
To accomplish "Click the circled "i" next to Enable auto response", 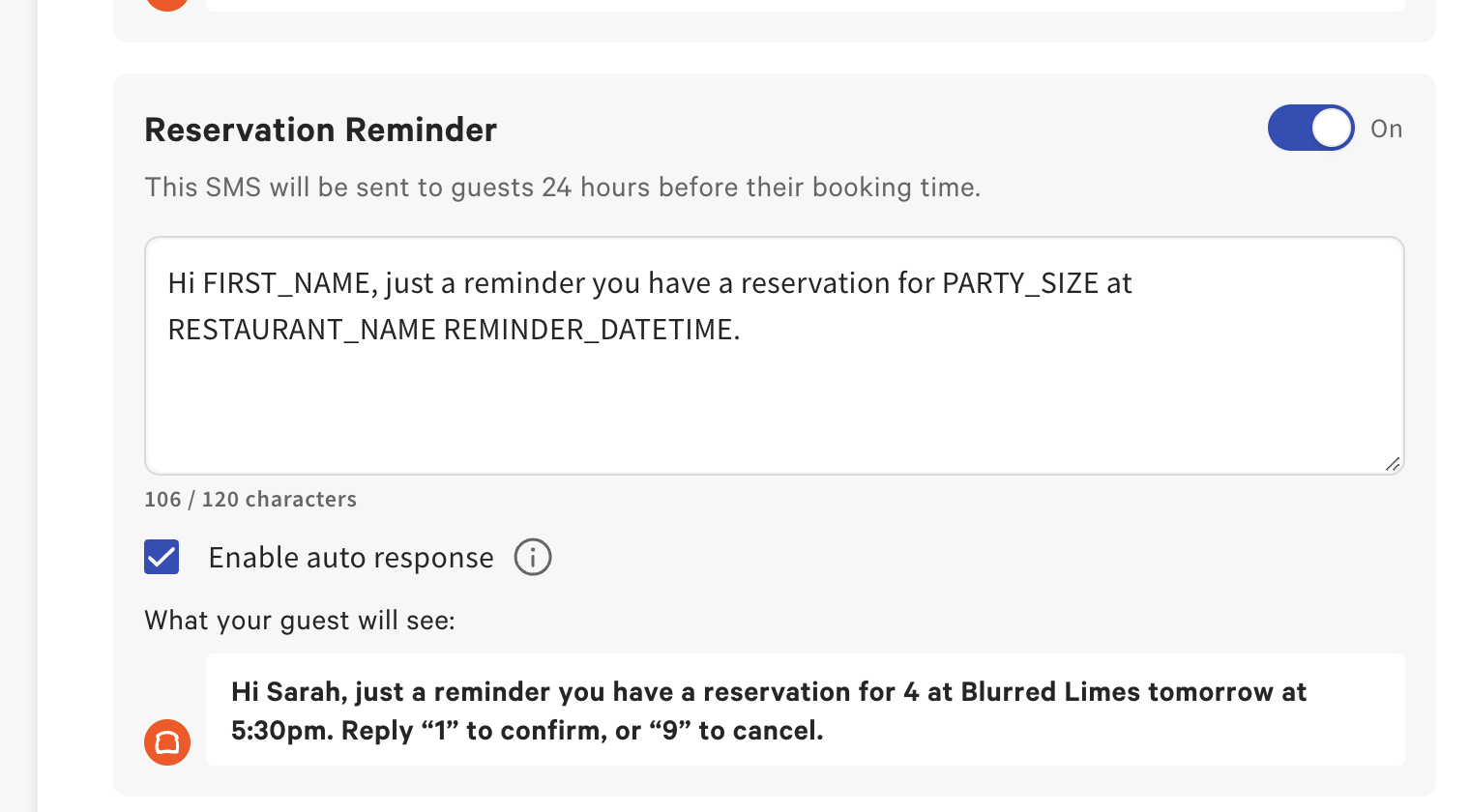I will pyautogui.click(x=532, y=557).
